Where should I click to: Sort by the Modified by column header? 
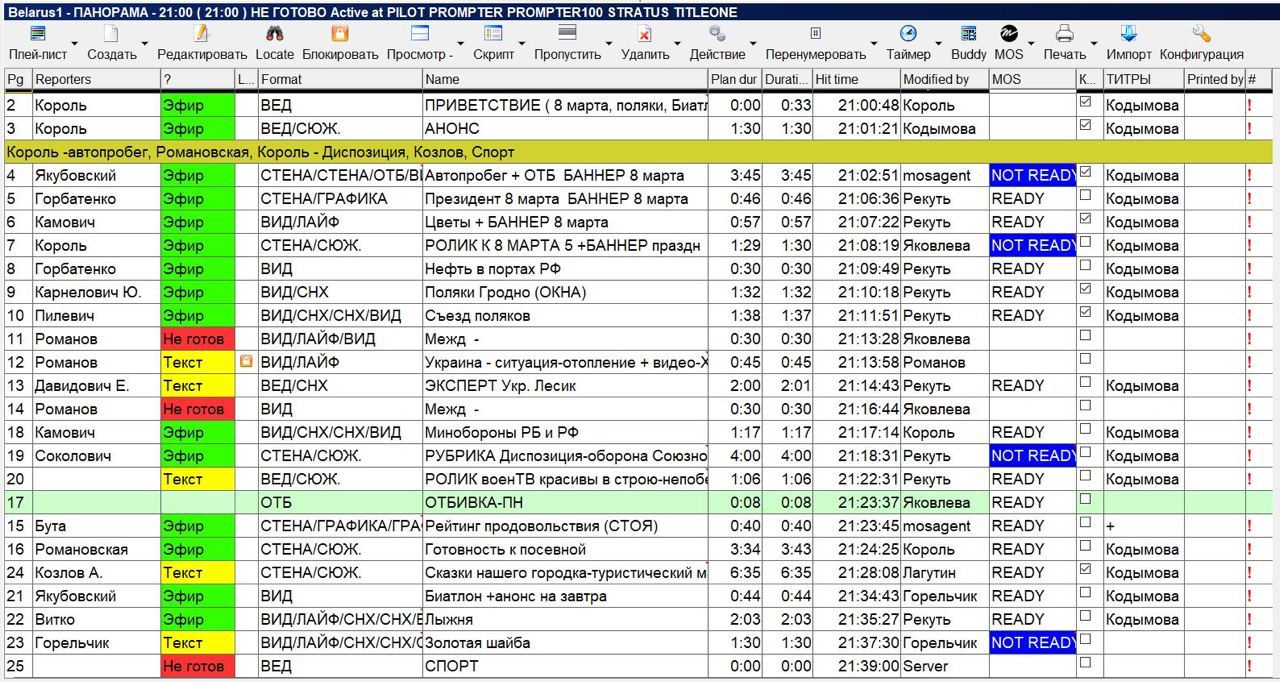pos(944,79)
